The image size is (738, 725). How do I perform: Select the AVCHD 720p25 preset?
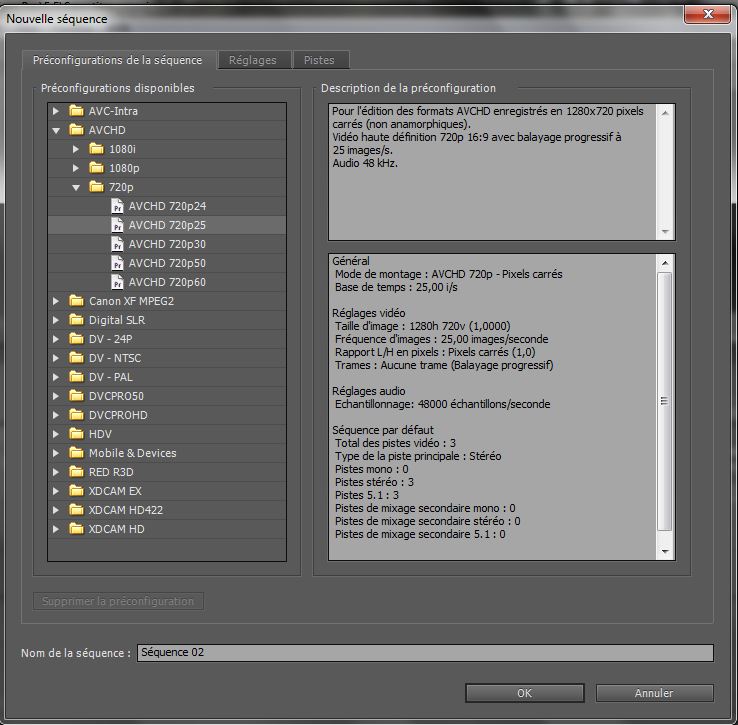(167, 225)
